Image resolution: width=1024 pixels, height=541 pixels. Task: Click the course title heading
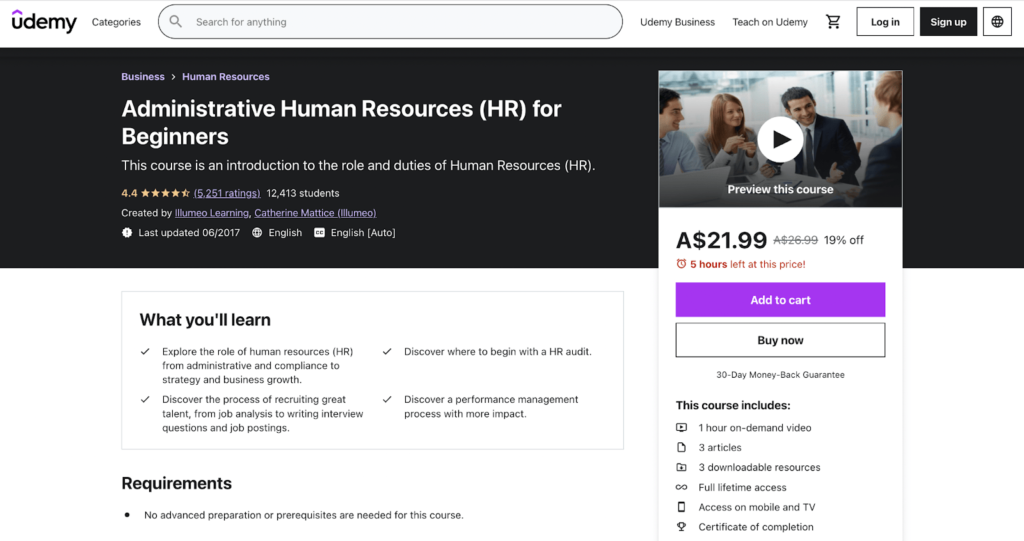[342, 122]
